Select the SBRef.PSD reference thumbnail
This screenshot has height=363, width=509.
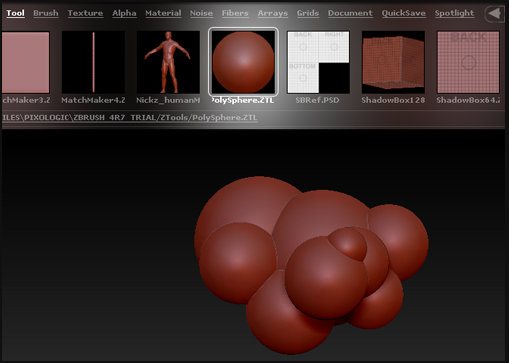318,62
